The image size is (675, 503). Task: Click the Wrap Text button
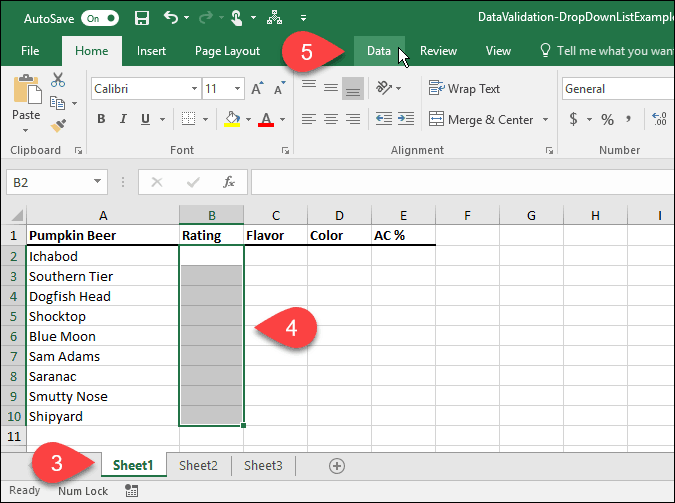click(464, 88)
